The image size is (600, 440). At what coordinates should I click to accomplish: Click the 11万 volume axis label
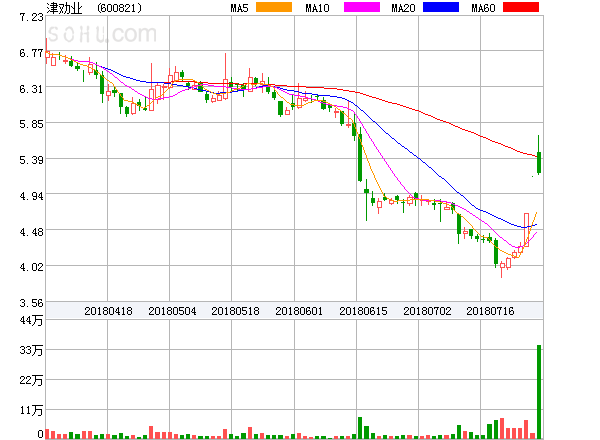(31, 411)
